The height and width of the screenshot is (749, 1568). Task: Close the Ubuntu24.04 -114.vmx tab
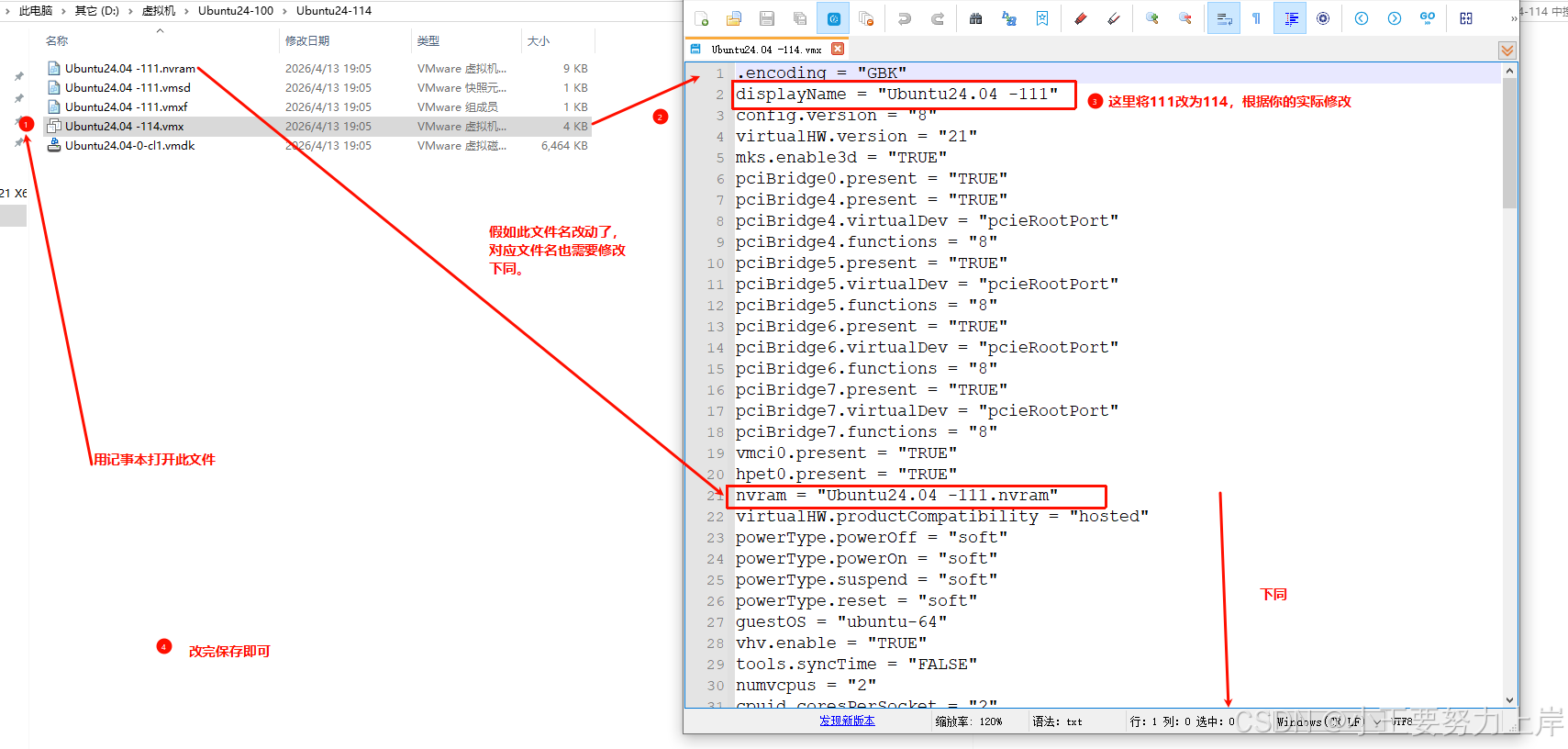point(838,49)
